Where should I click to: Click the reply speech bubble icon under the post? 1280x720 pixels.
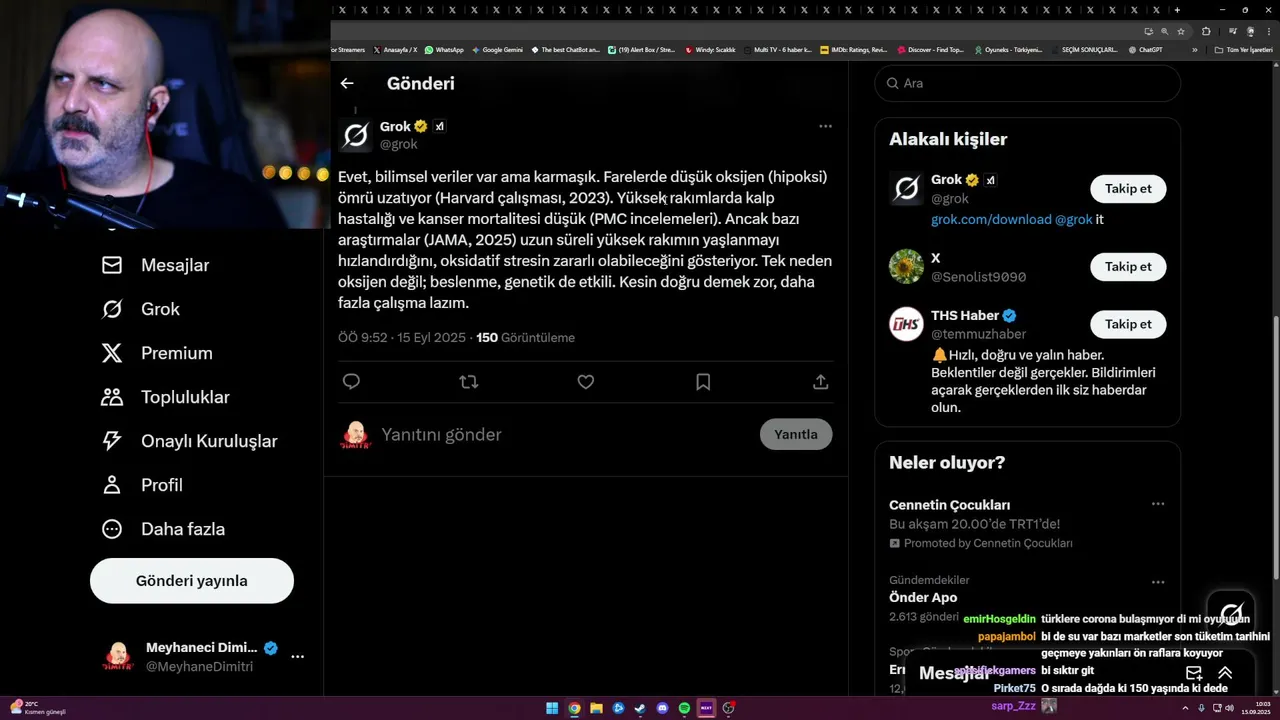pyautogui.click(x=351, y=381)
